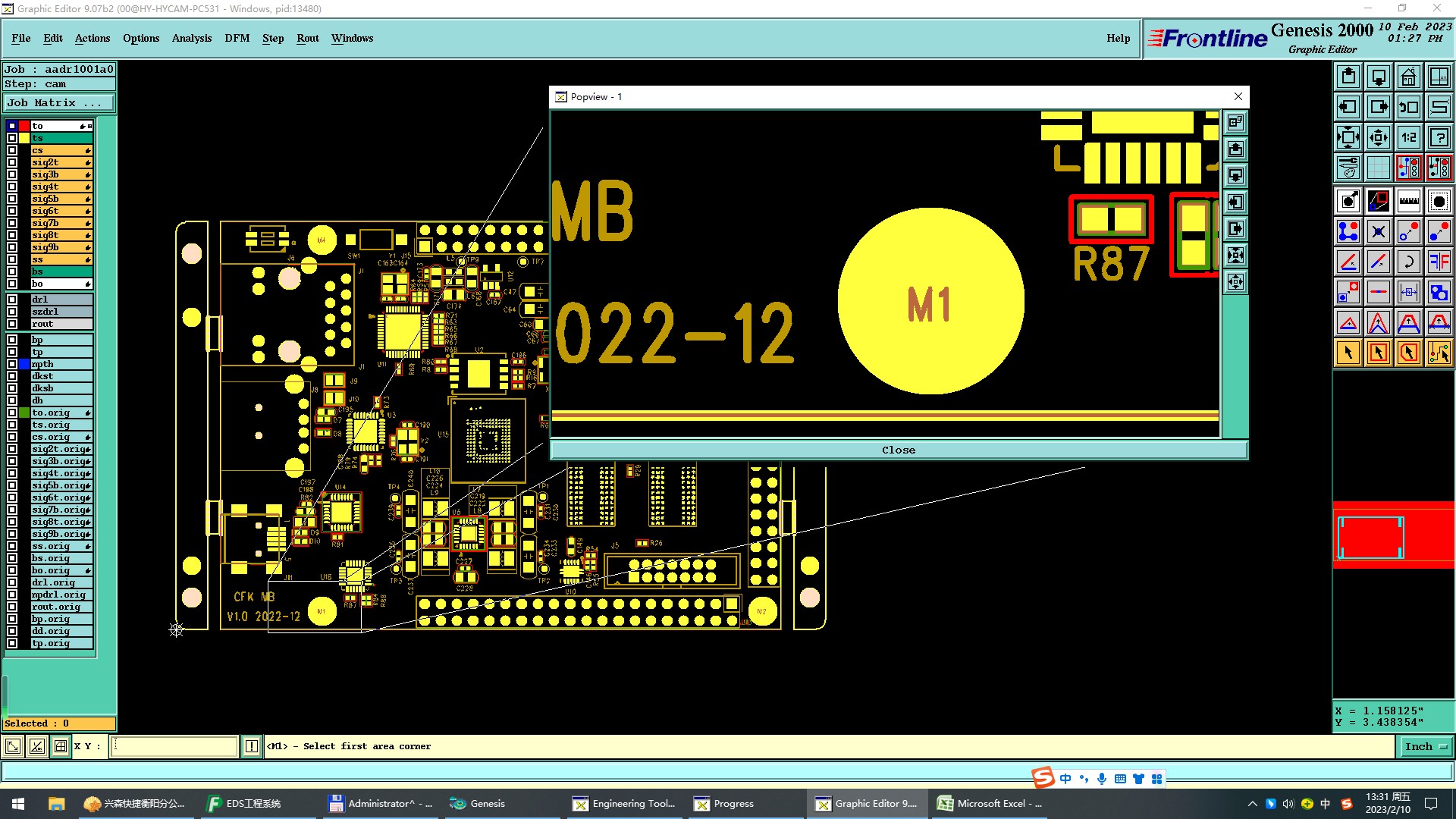This screenshot has width=1456, height=819.
Task: Click the bottom four-way arrows icon in Popview toolbar
Action: click(1235, 282)
